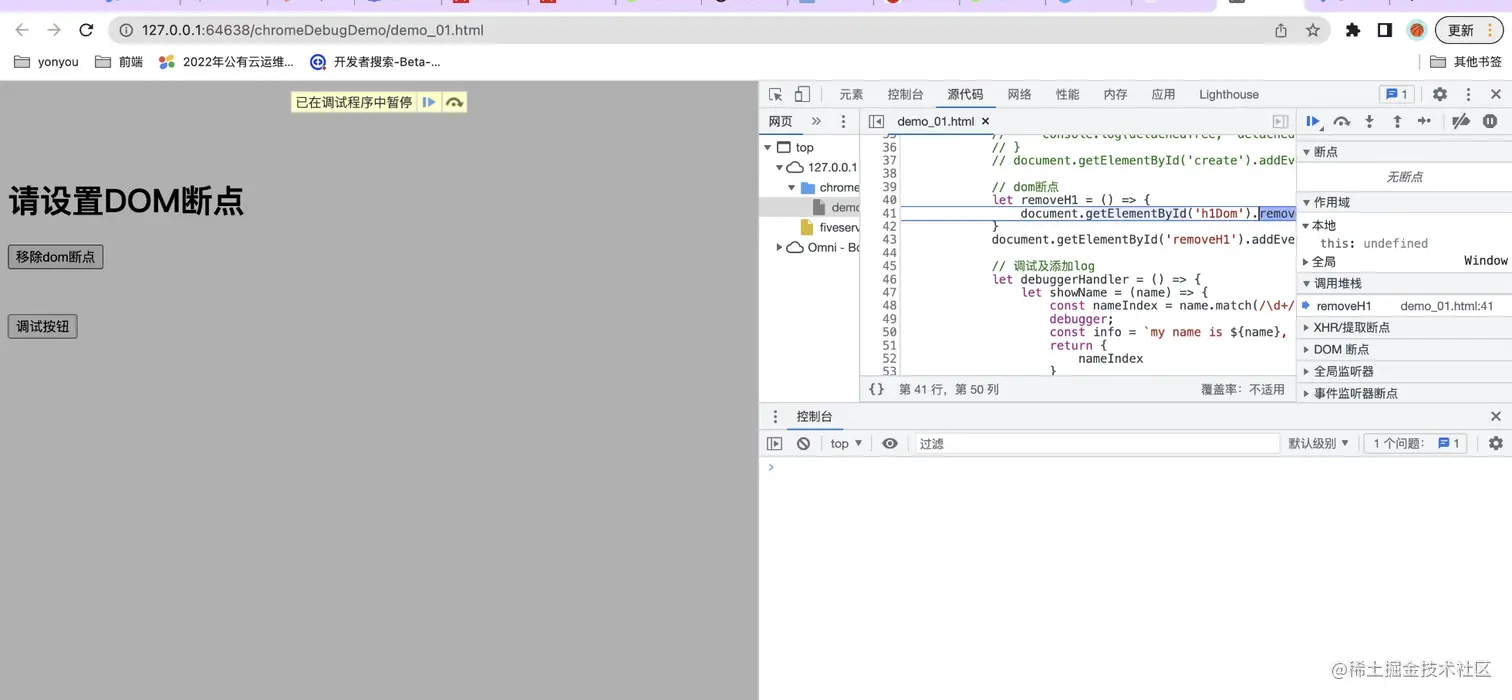Image resolution: width=1512 pixels, height=700 pixels.
Task: Step into next function call
Action: pyautogui.click(x=1369, y=121)
